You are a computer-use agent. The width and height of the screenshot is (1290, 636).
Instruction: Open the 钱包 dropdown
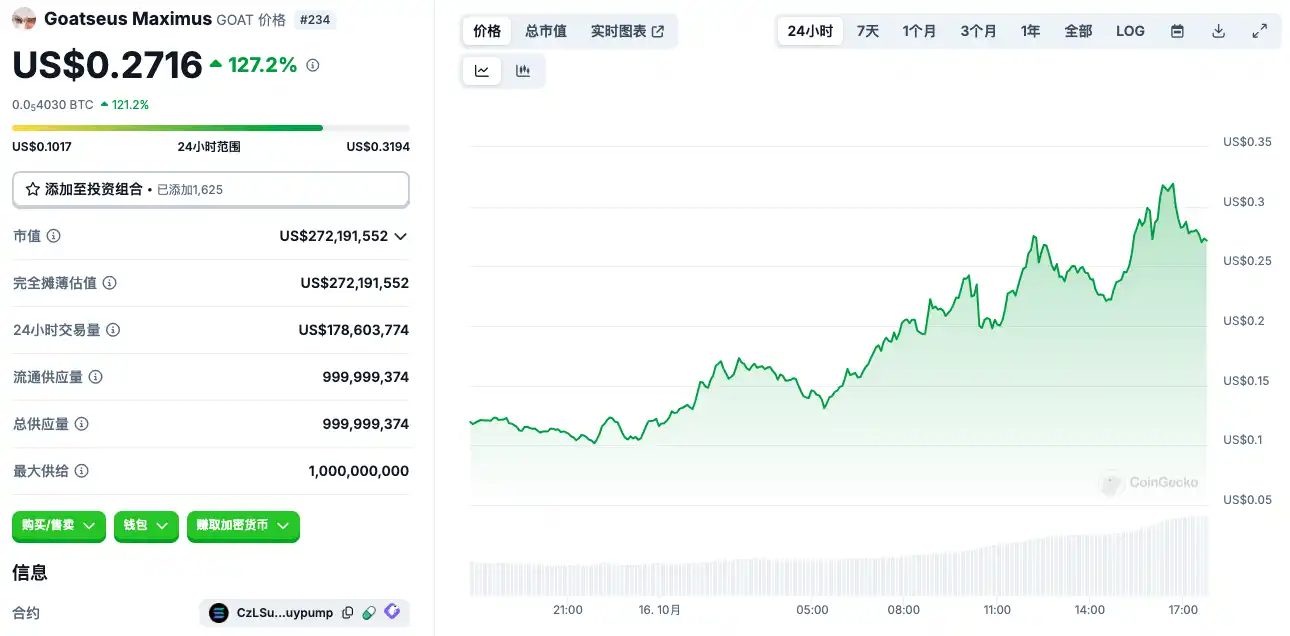pos(146,525)
